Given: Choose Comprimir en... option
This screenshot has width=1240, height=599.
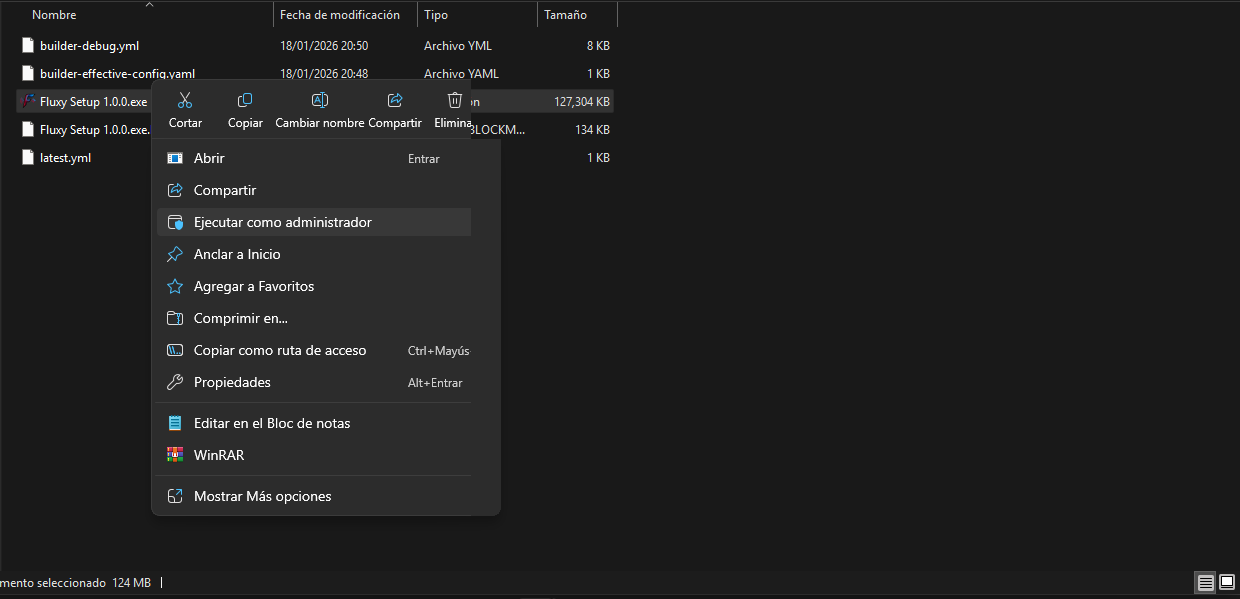Looking at the screenshot, I should [240, 318].
